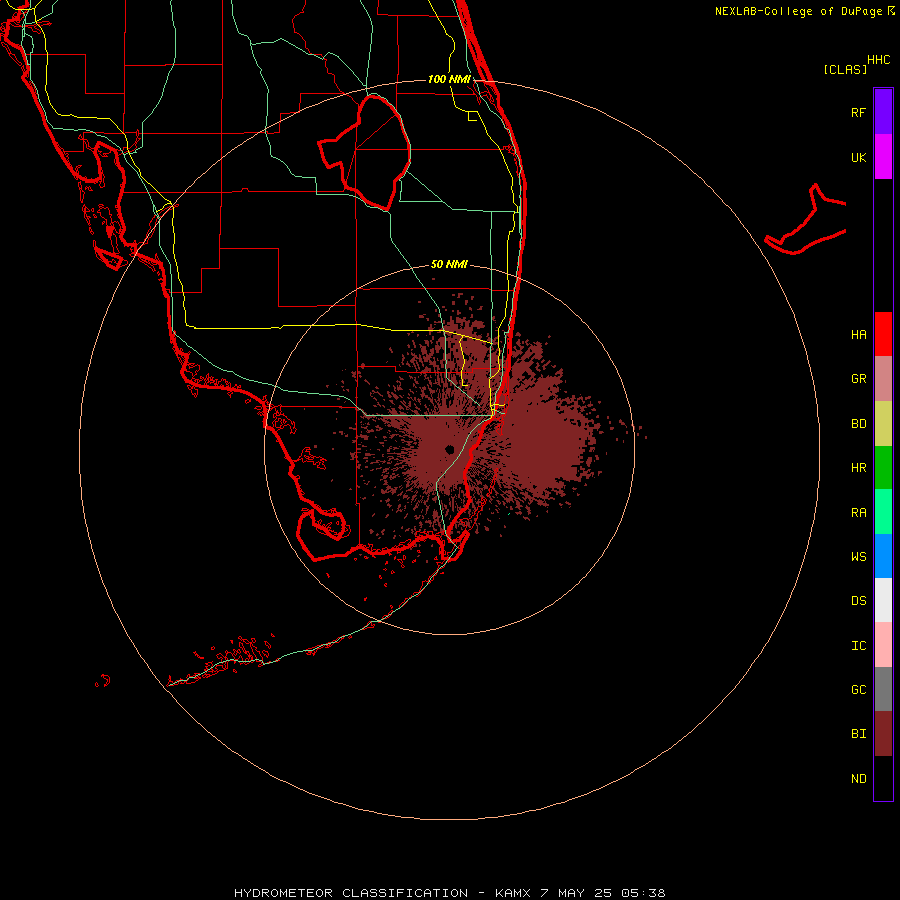Click the UK magenta legend swatch
Viewport: 900px width, 900px height.
click(883, 157)
